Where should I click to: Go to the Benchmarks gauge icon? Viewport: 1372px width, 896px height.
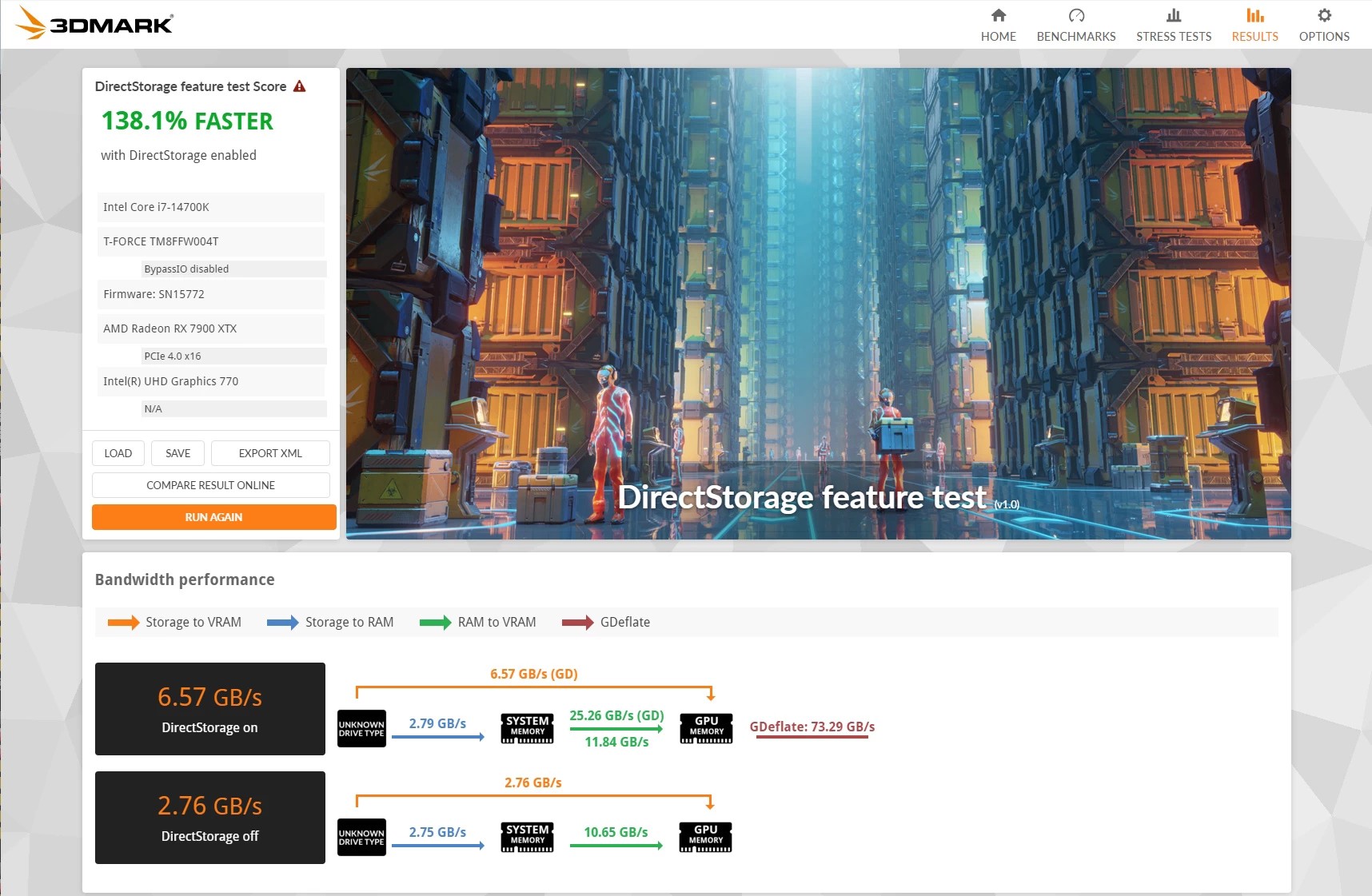coord(1076,16)
